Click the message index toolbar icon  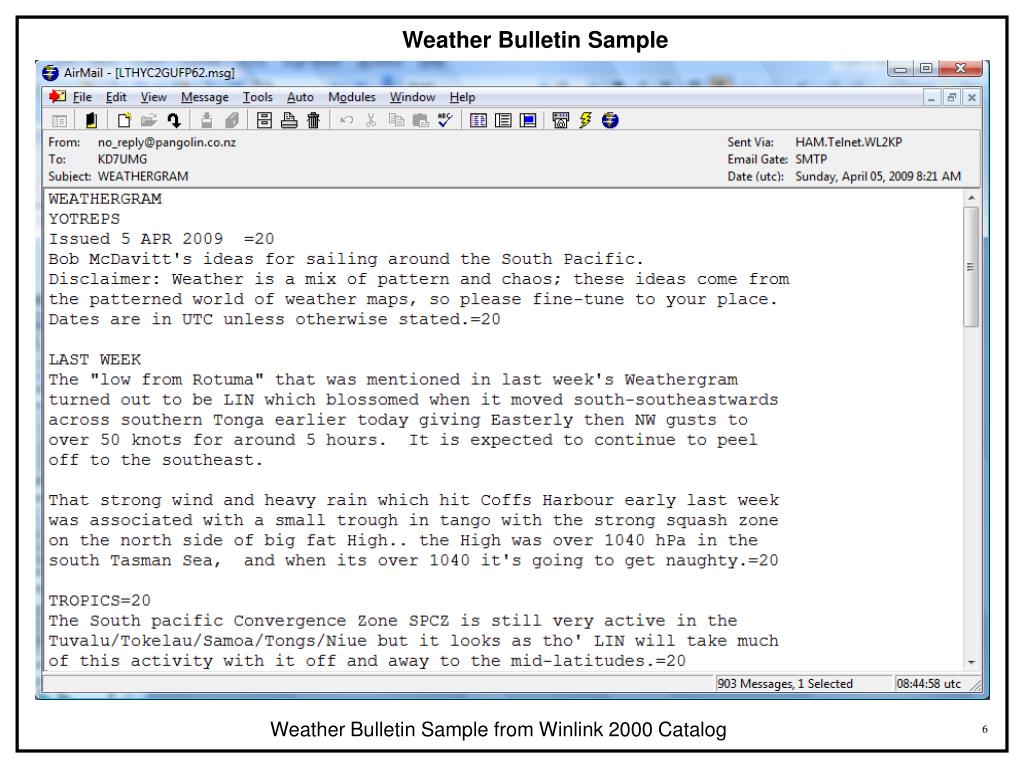(x=59, y=121)
